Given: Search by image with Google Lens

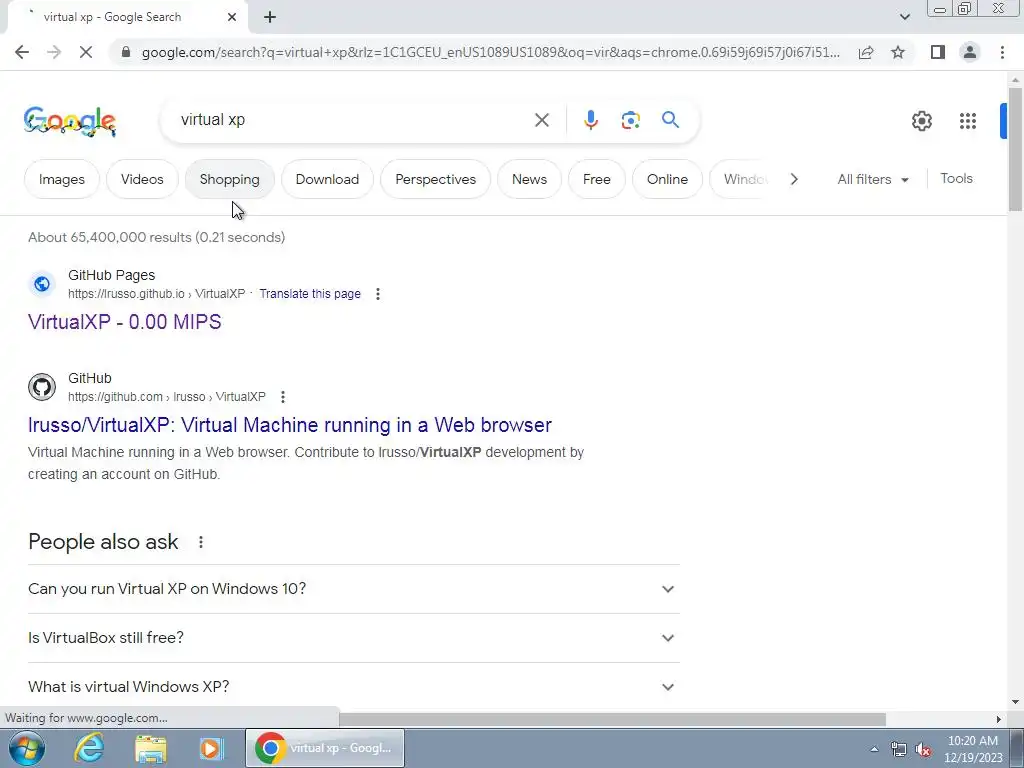Looking at the screenshot, I should (630, 120).
